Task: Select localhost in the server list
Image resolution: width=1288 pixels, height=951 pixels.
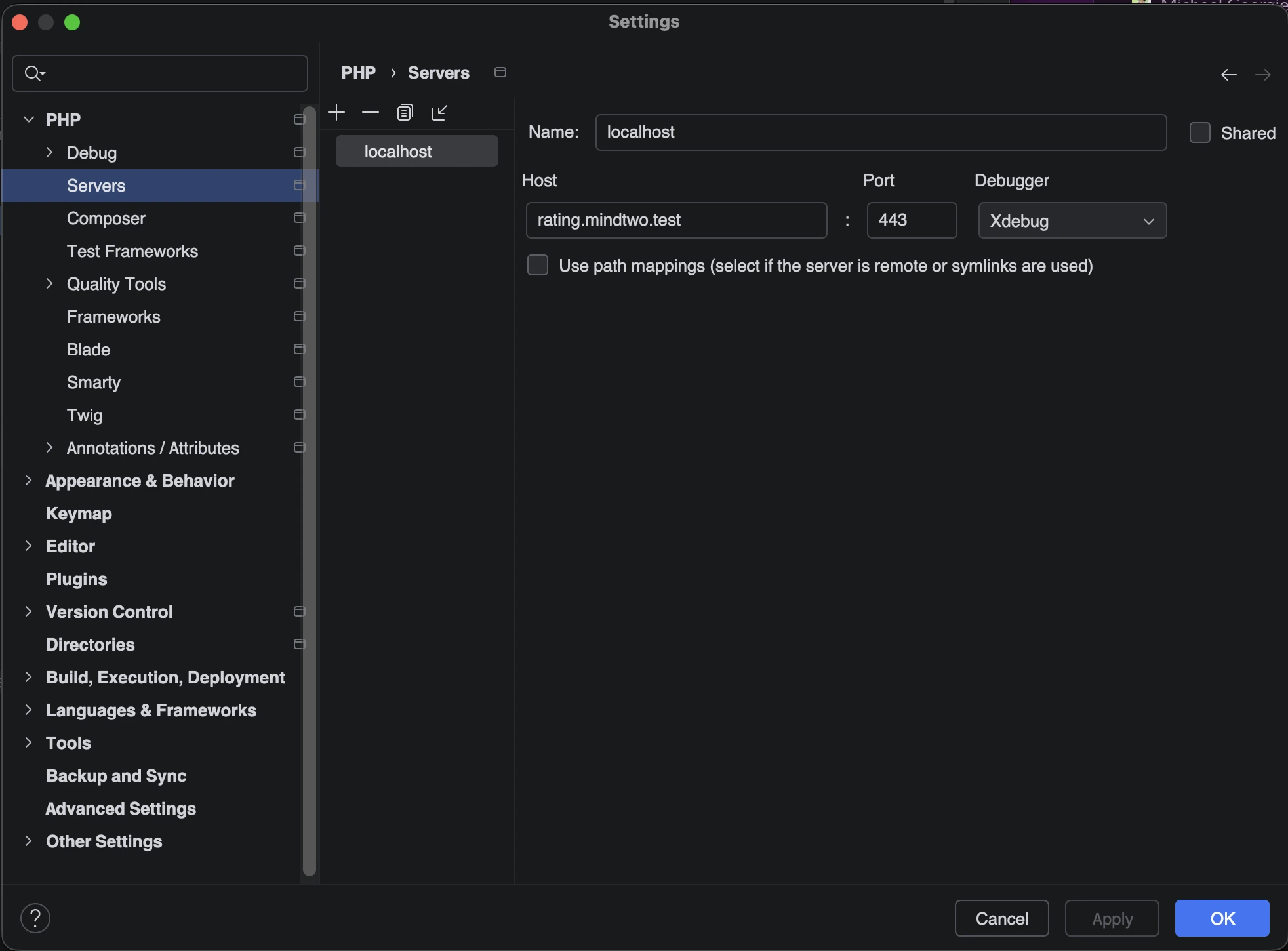Action: click(x=417, y=151)
